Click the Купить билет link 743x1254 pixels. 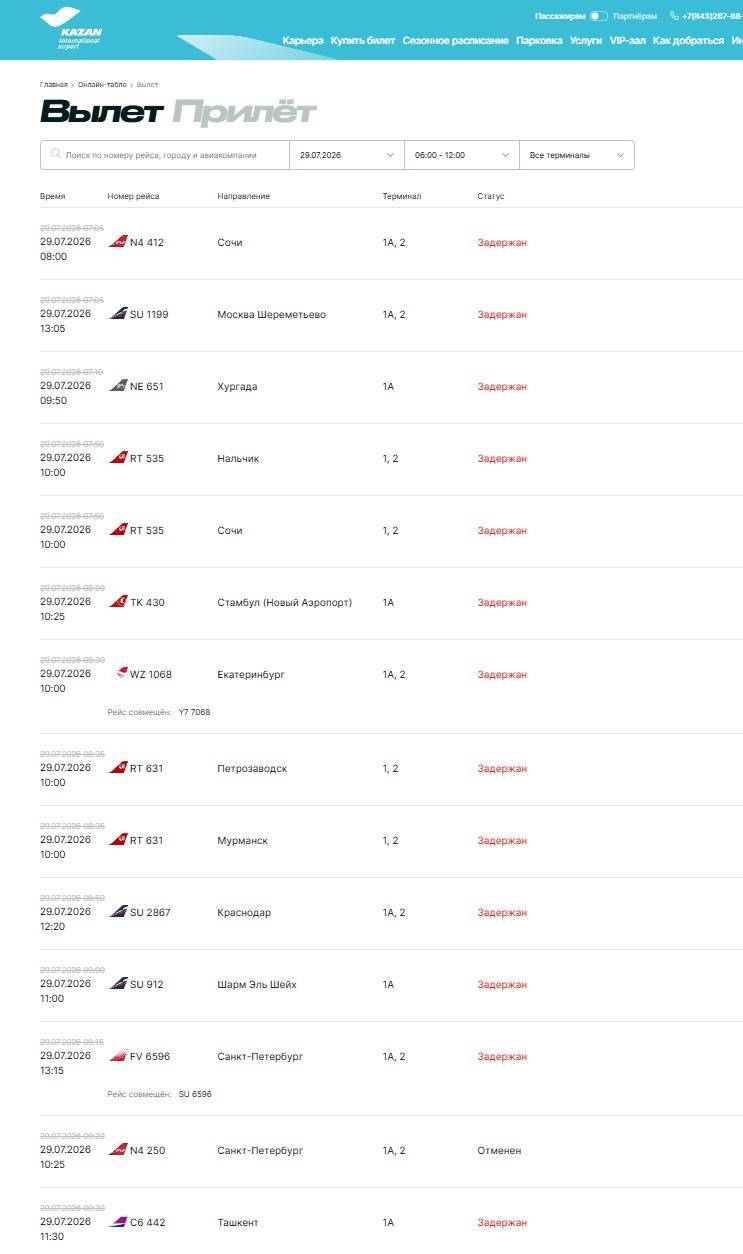(x=363, y=41)
